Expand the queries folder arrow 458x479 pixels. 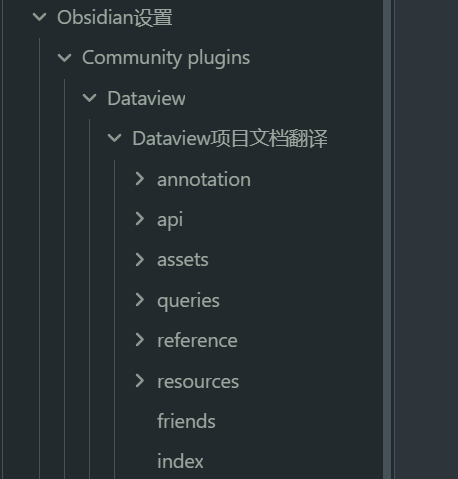pos(140,300)
